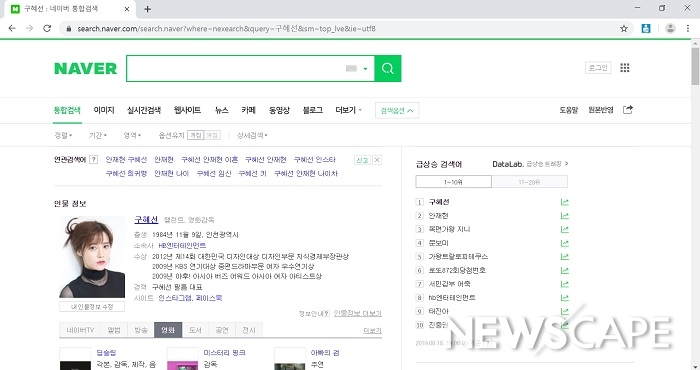Image resolution: width=700 pixels, height=370 pixels.
Task: Click the share icon next to 원본반영
Action: pos(628,109)
